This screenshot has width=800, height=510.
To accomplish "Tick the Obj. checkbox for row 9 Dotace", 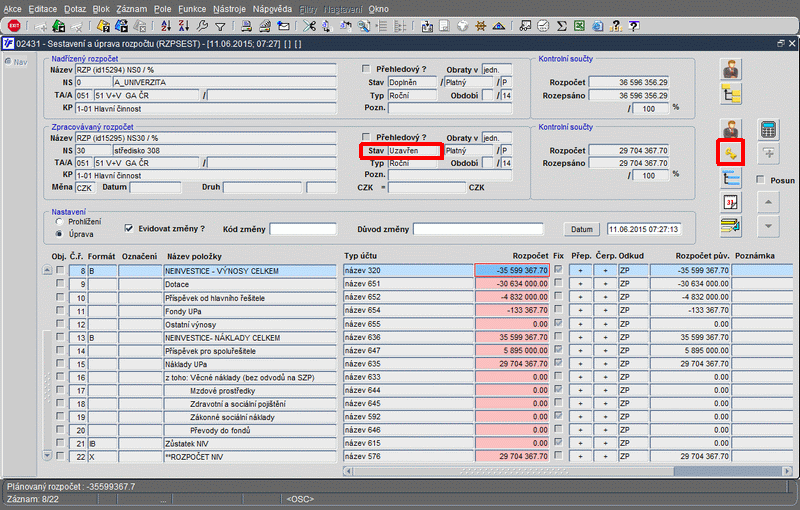I will pos(60,284).
